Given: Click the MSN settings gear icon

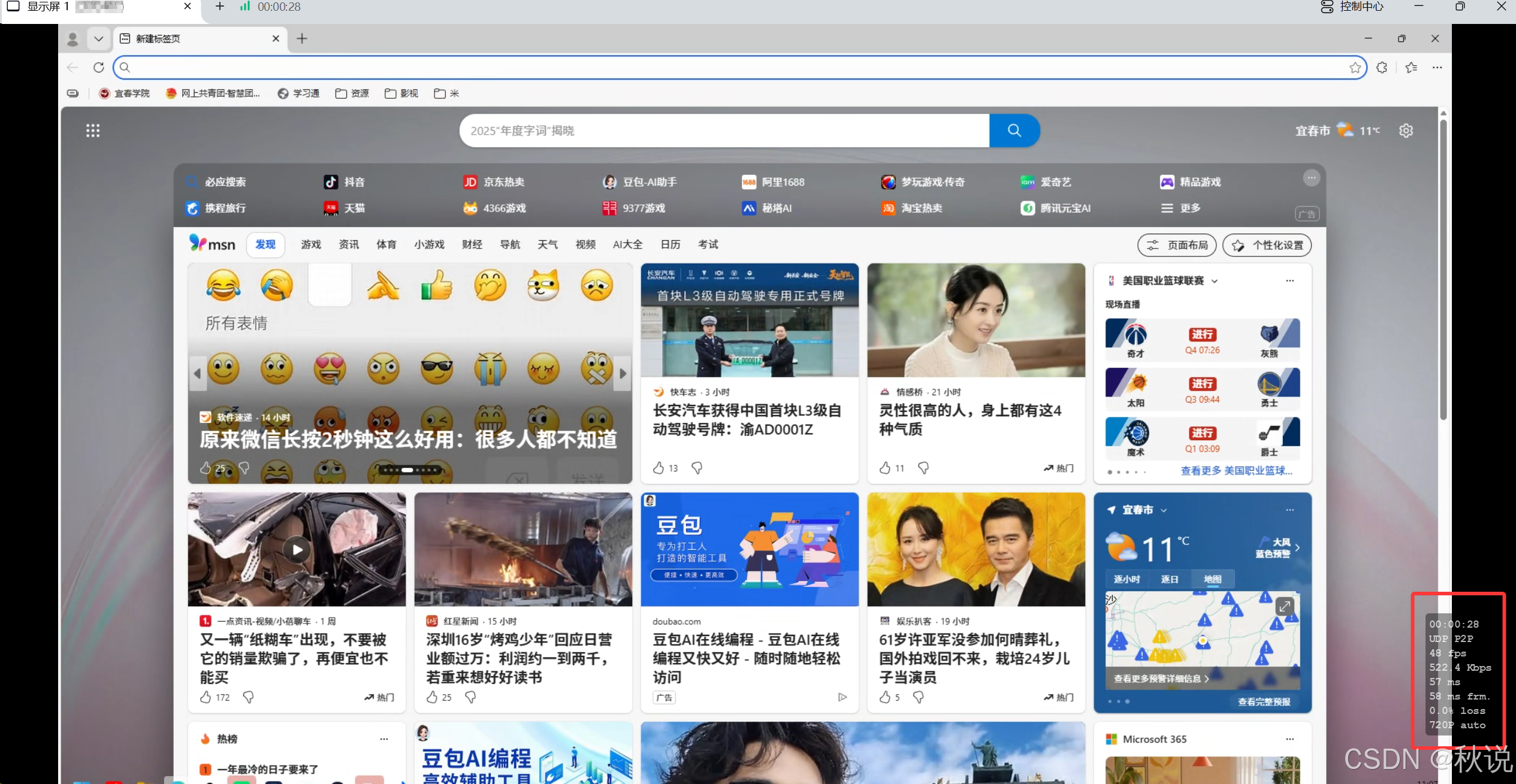Looking at the screenshot, I should (x=1406, y=130).
